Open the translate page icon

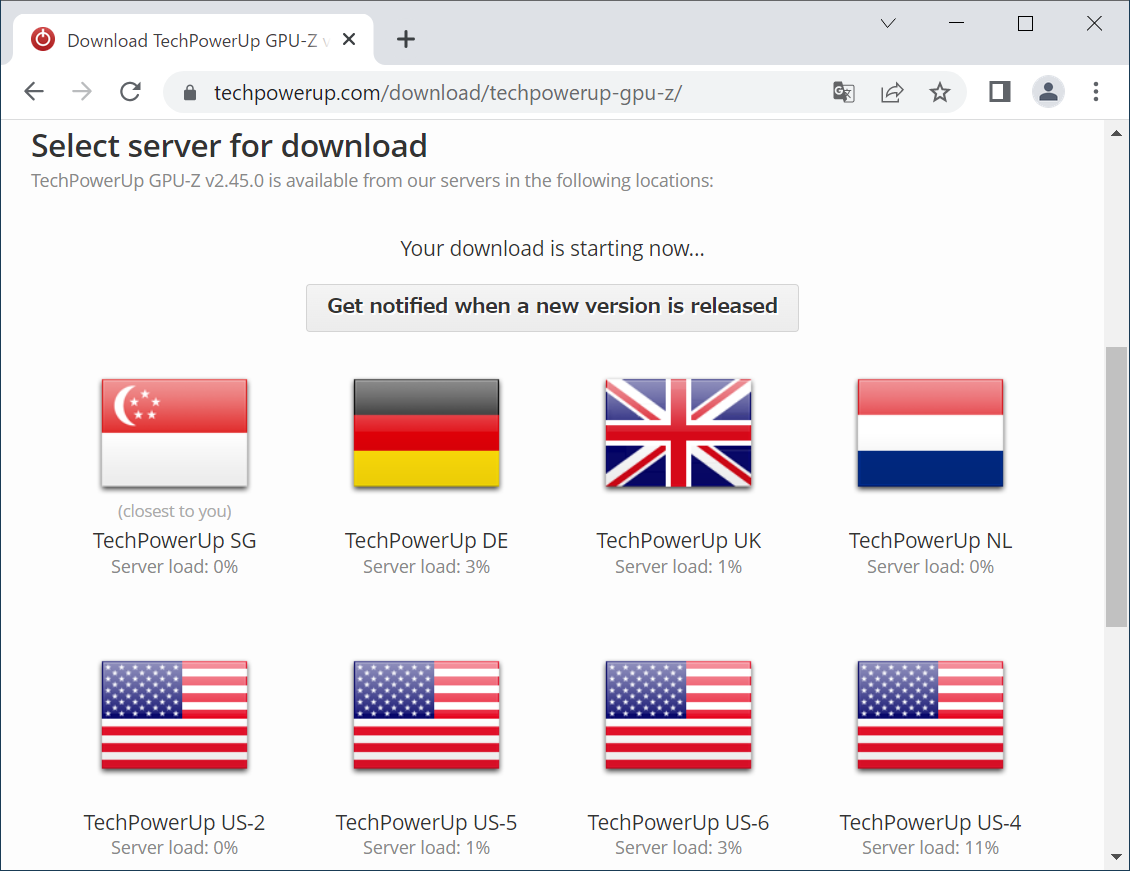click(x=844, y=92)
